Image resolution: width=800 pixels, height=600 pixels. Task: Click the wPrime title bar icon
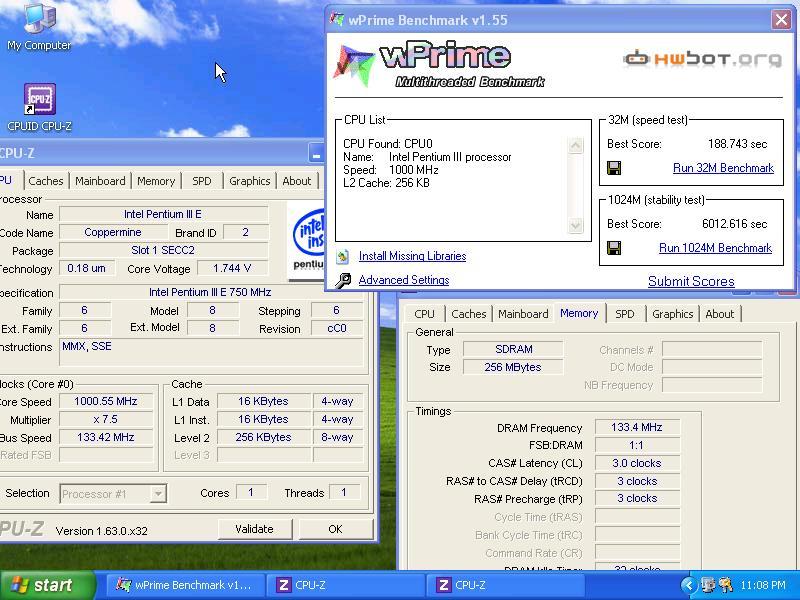point(337,20)
